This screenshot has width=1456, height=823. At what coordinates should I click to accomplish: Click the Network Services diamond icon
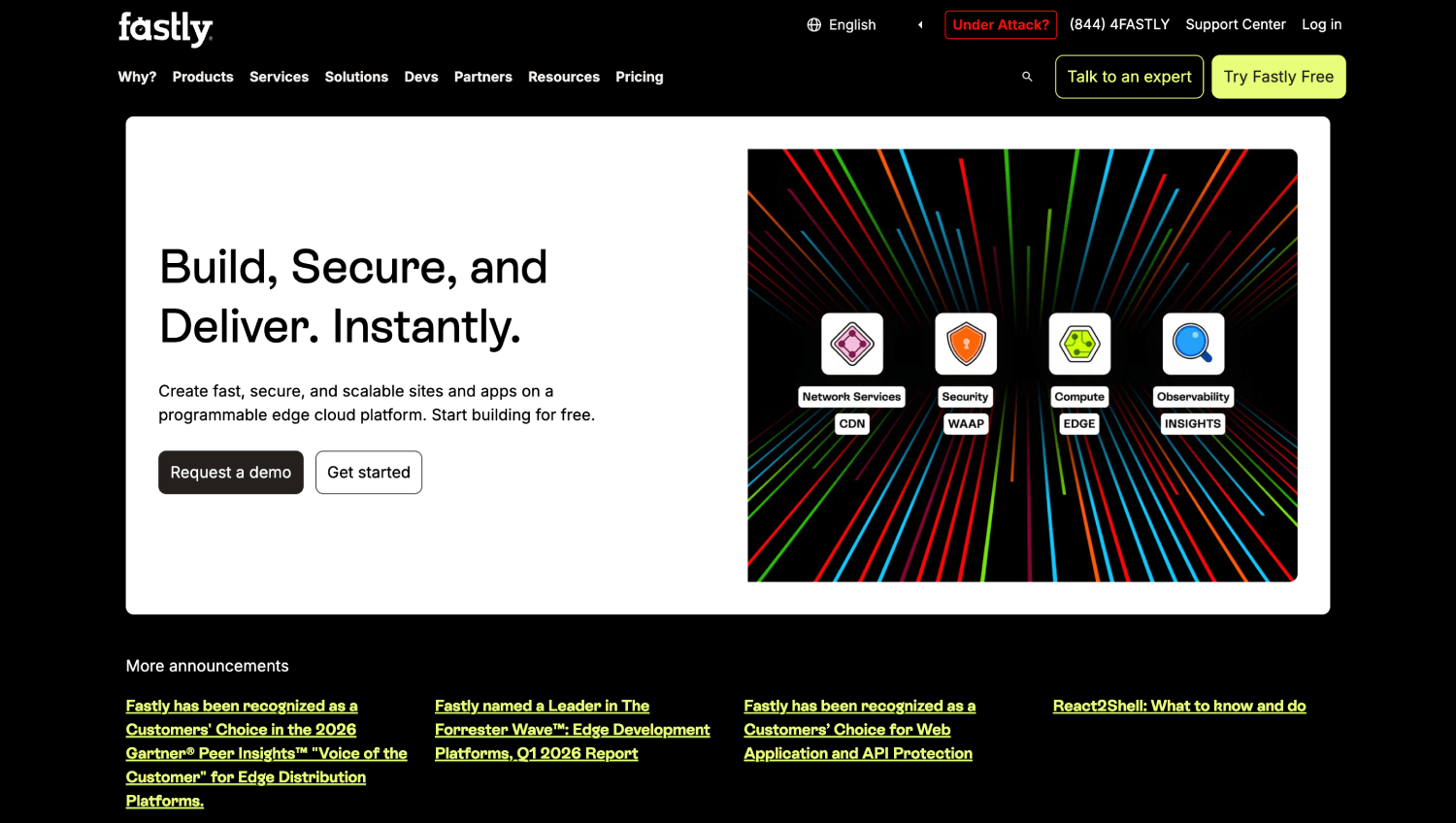pos(852,344)
